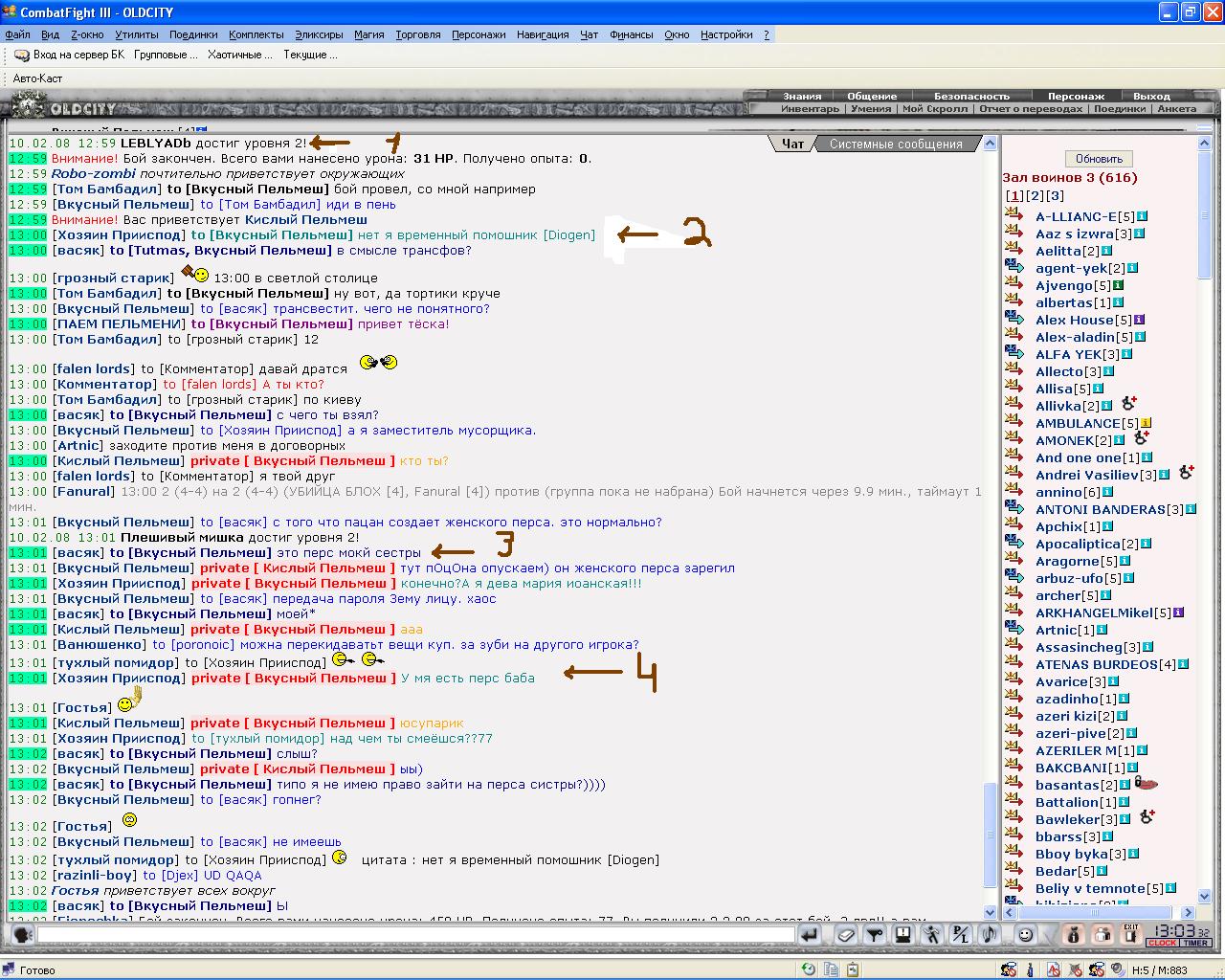The height and width of the screenshot is (980, 1225).
Task: Click the send message arrow icon
Action: tap(810, 935)
